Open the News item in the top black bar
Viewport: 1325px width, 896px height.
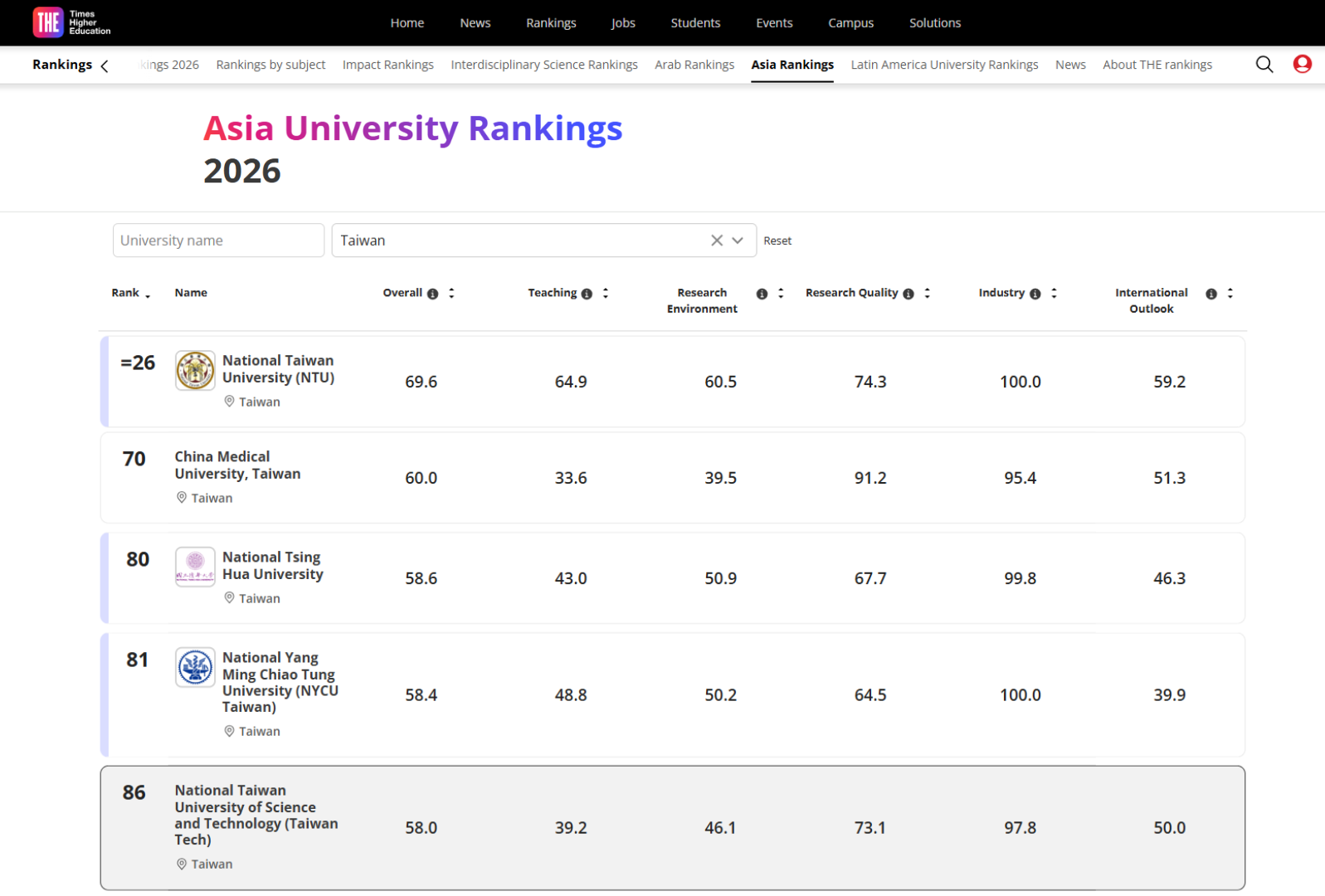[475, 23]
